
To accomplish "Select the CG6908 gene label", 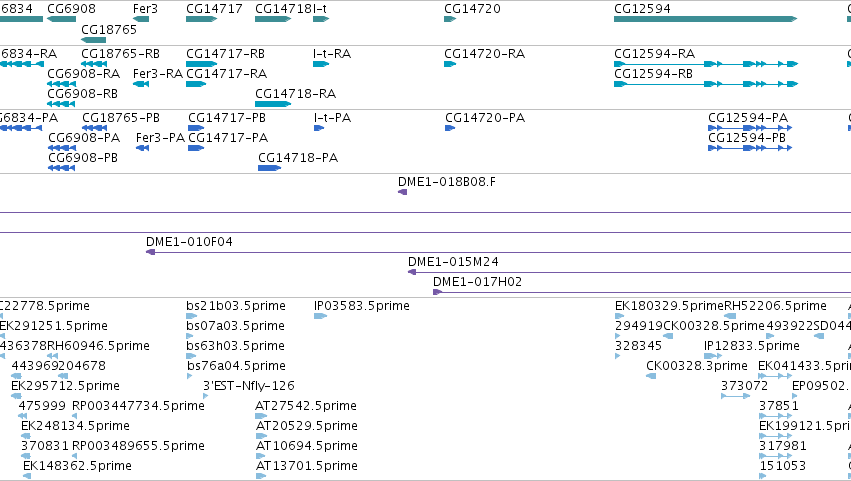I will click(x=71, y=9).
